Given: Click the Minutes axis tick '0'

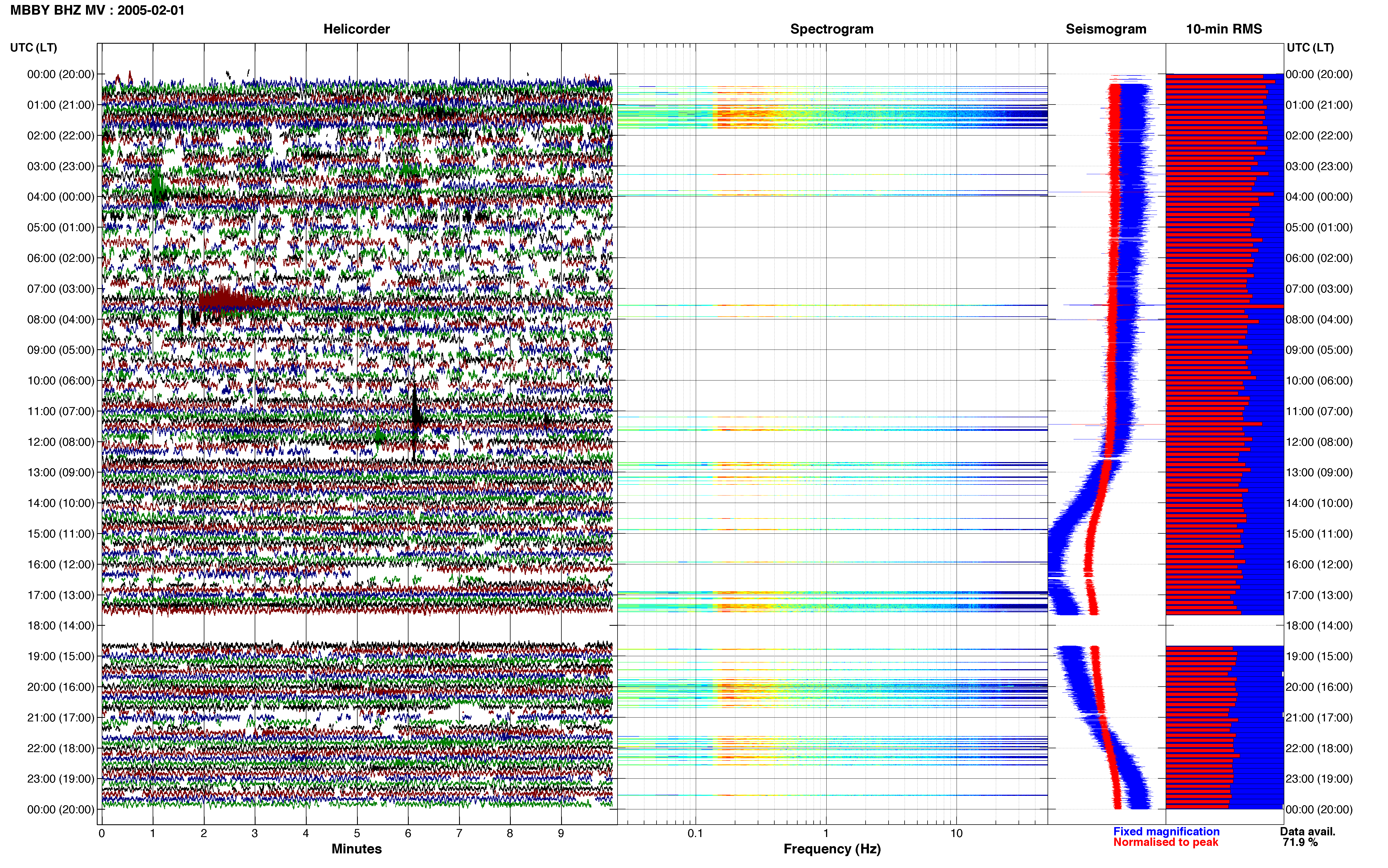Looking at the screenshot, I should 101,833.
